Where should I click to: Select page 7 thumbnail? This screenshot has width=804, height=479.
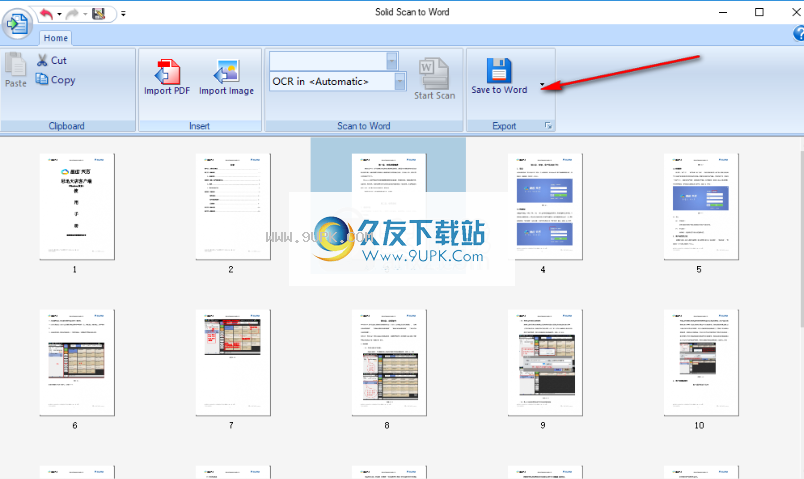[233, 363]
